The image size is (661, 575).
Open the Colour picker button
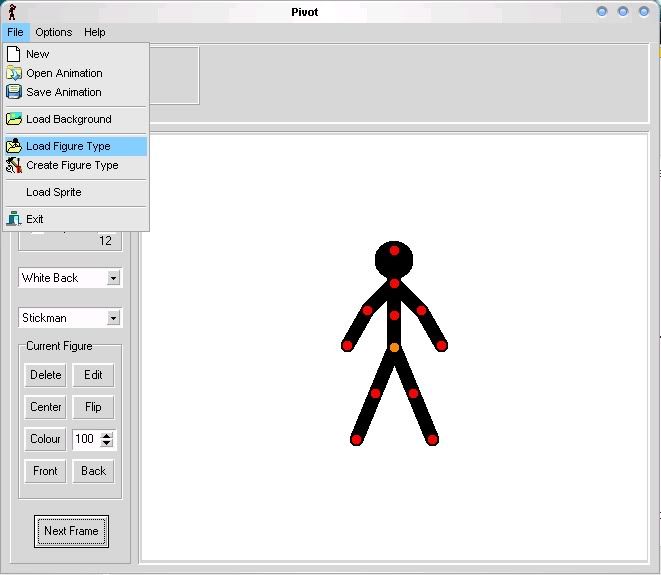46,439
